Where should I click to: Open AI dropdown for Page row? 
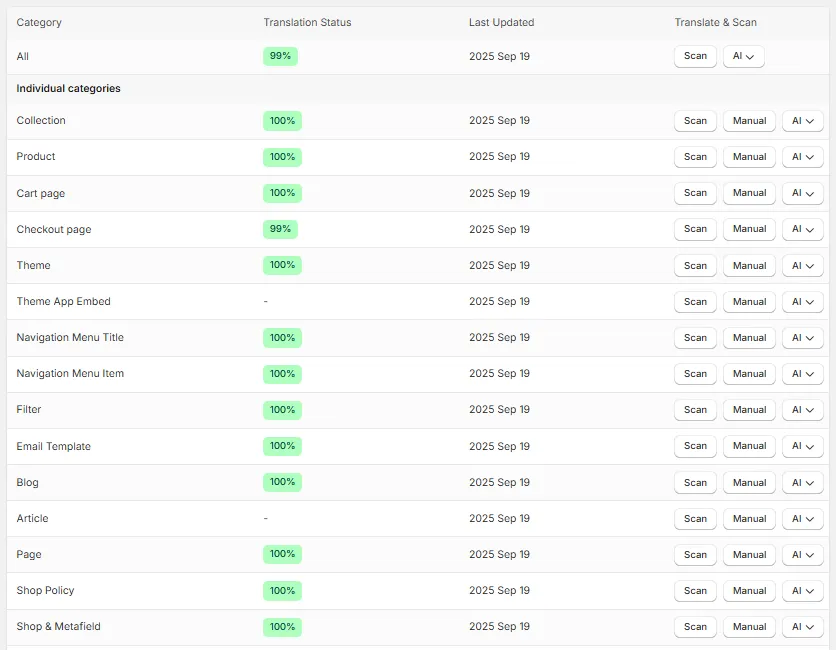[x=802, y=555]
